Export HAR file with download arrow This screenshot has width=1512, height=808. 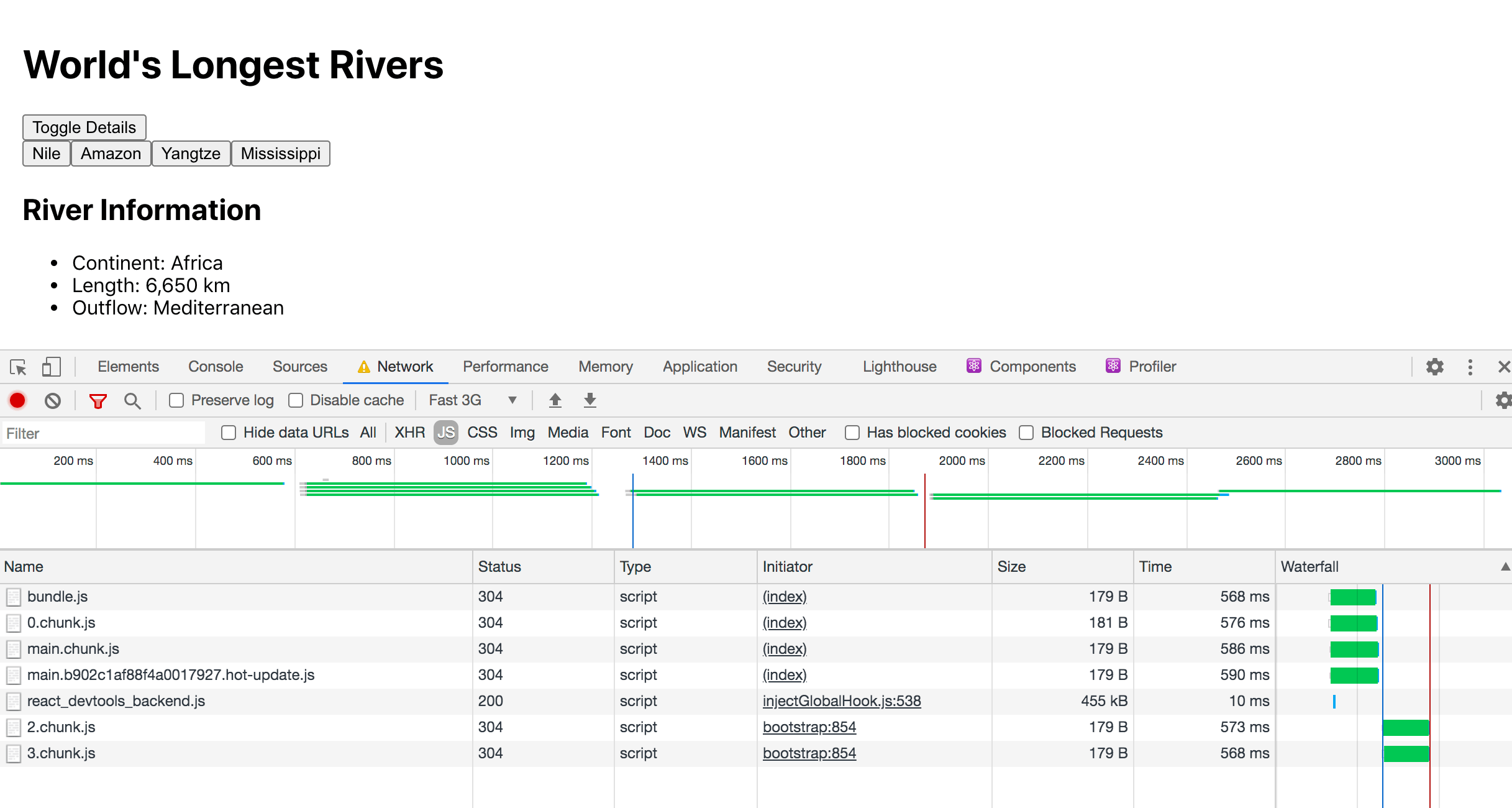point(590,400)
